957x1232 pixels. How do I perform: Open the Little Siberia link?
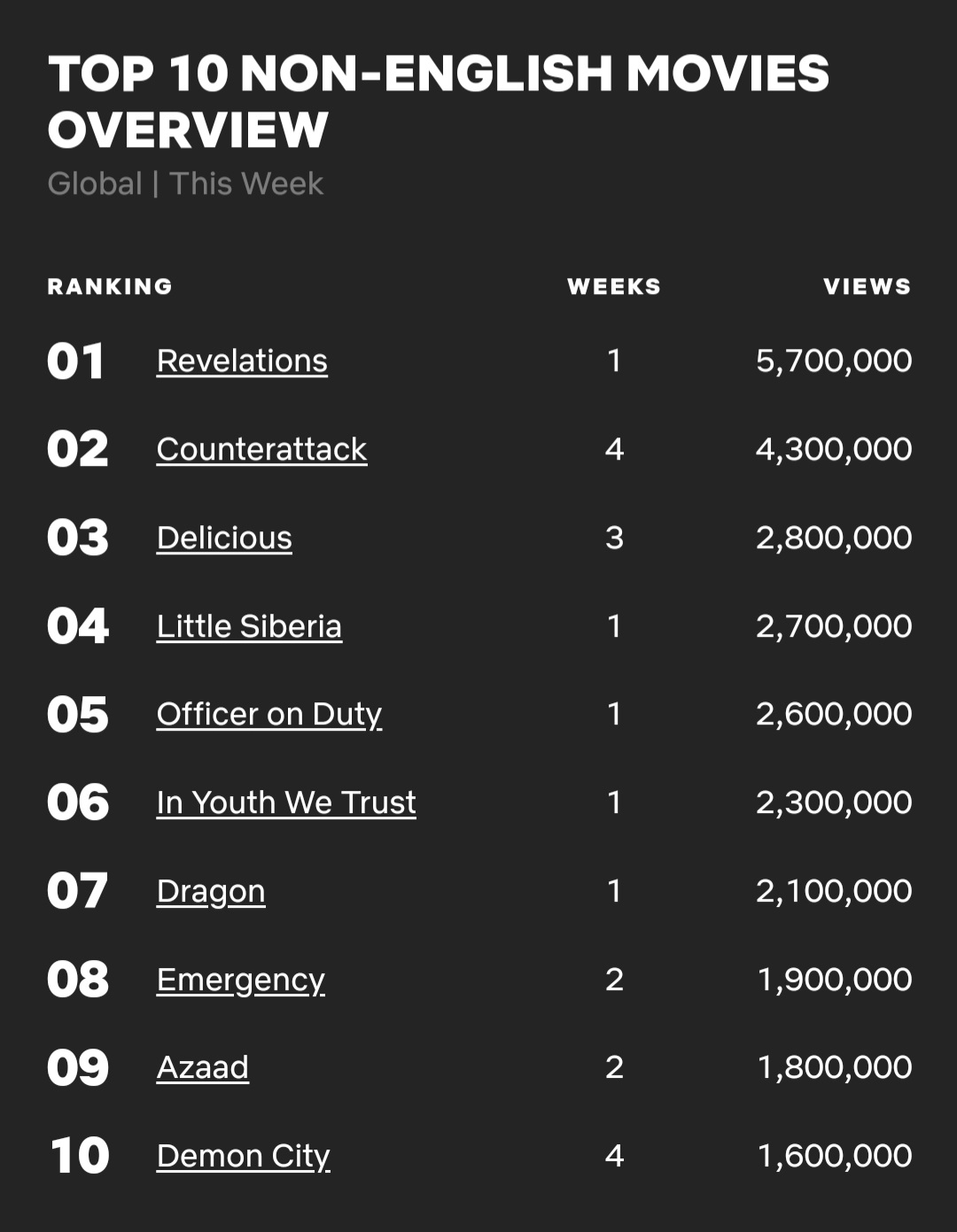pyautogui.click(x=249, y=626)
